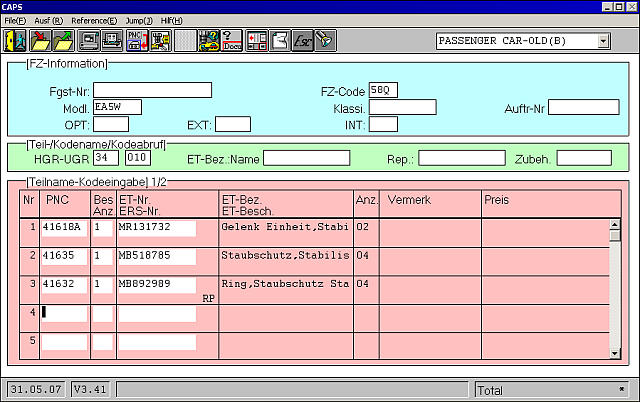Click the folder icon with red arrow

(x=41, y=41)
